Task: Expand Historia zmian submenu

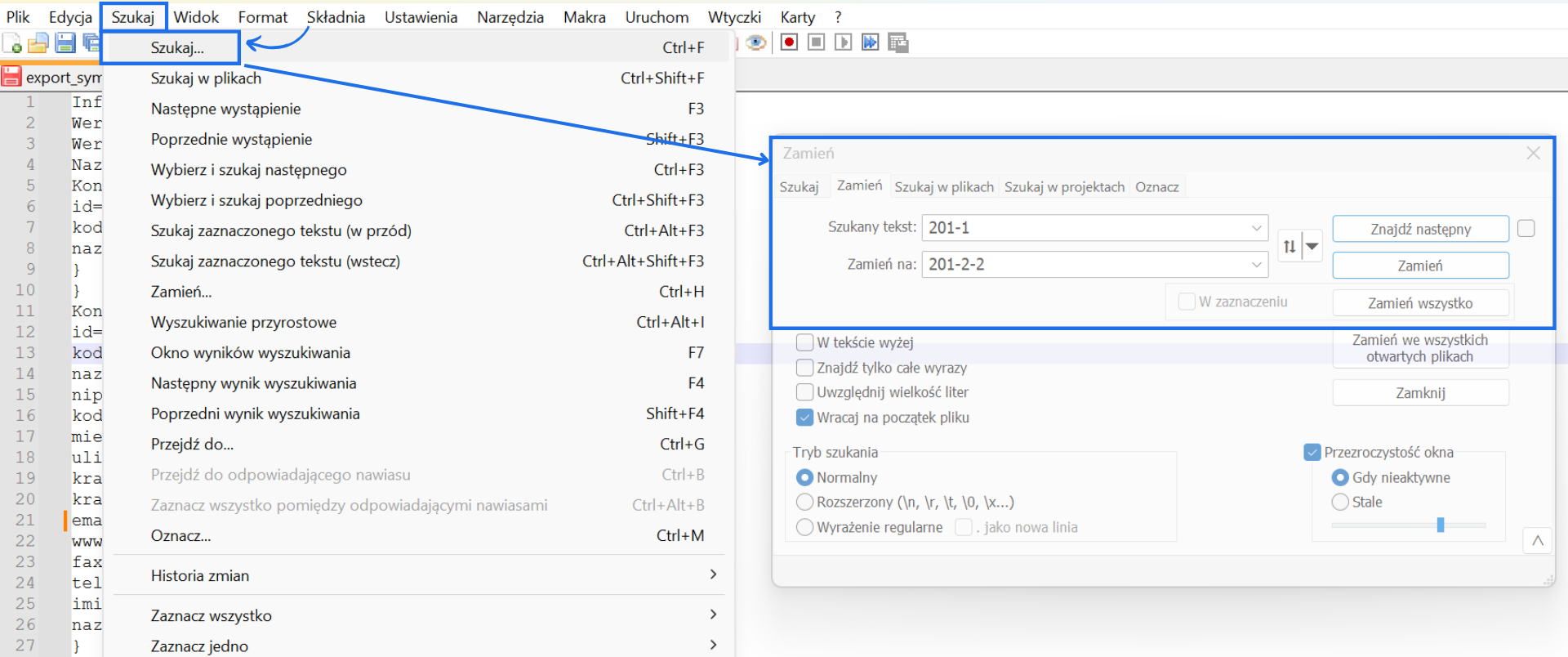Action: click(713, 574)
